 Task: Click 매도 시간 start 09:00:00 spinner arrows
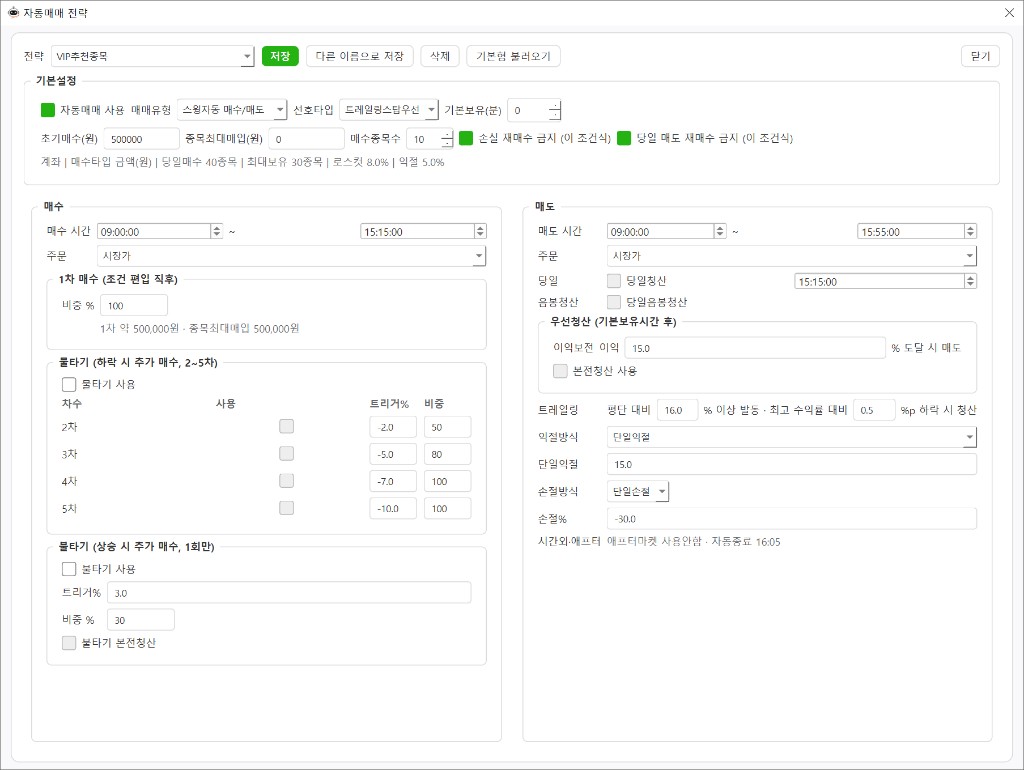[x=720, y=231]
